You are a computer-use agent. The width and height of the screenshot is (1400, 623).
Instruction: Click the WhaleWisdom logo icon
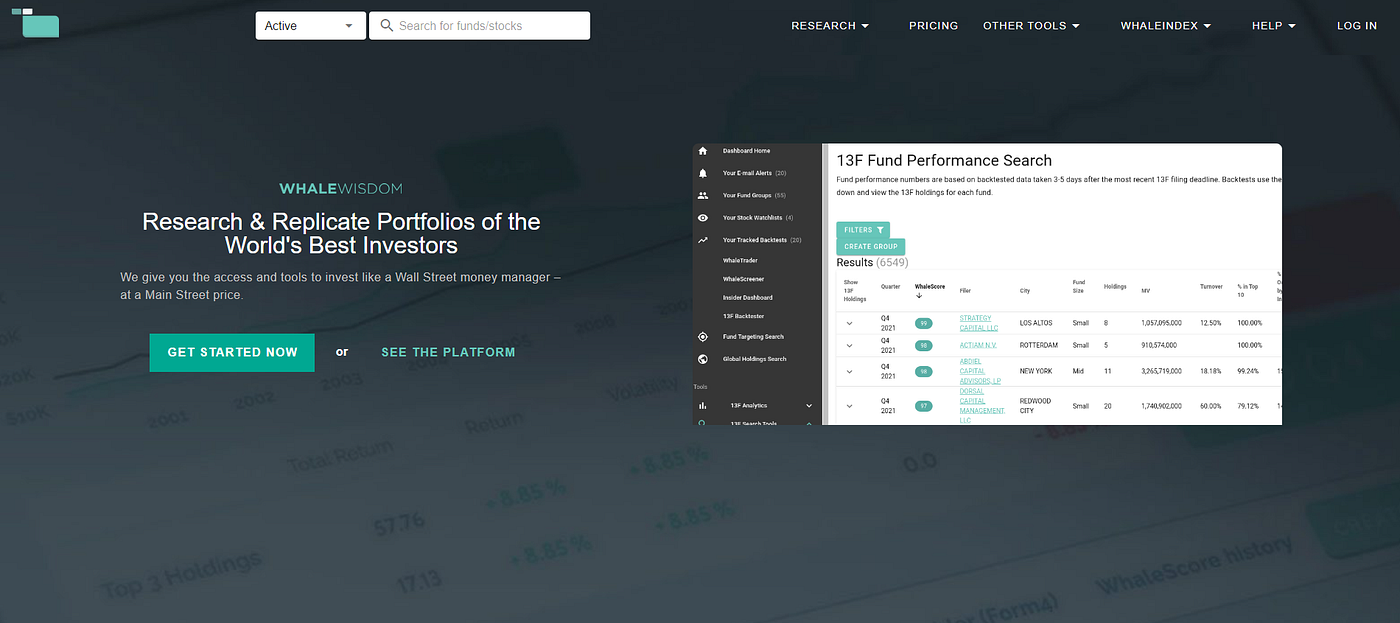pyautogui.click(x=35, y=22)
